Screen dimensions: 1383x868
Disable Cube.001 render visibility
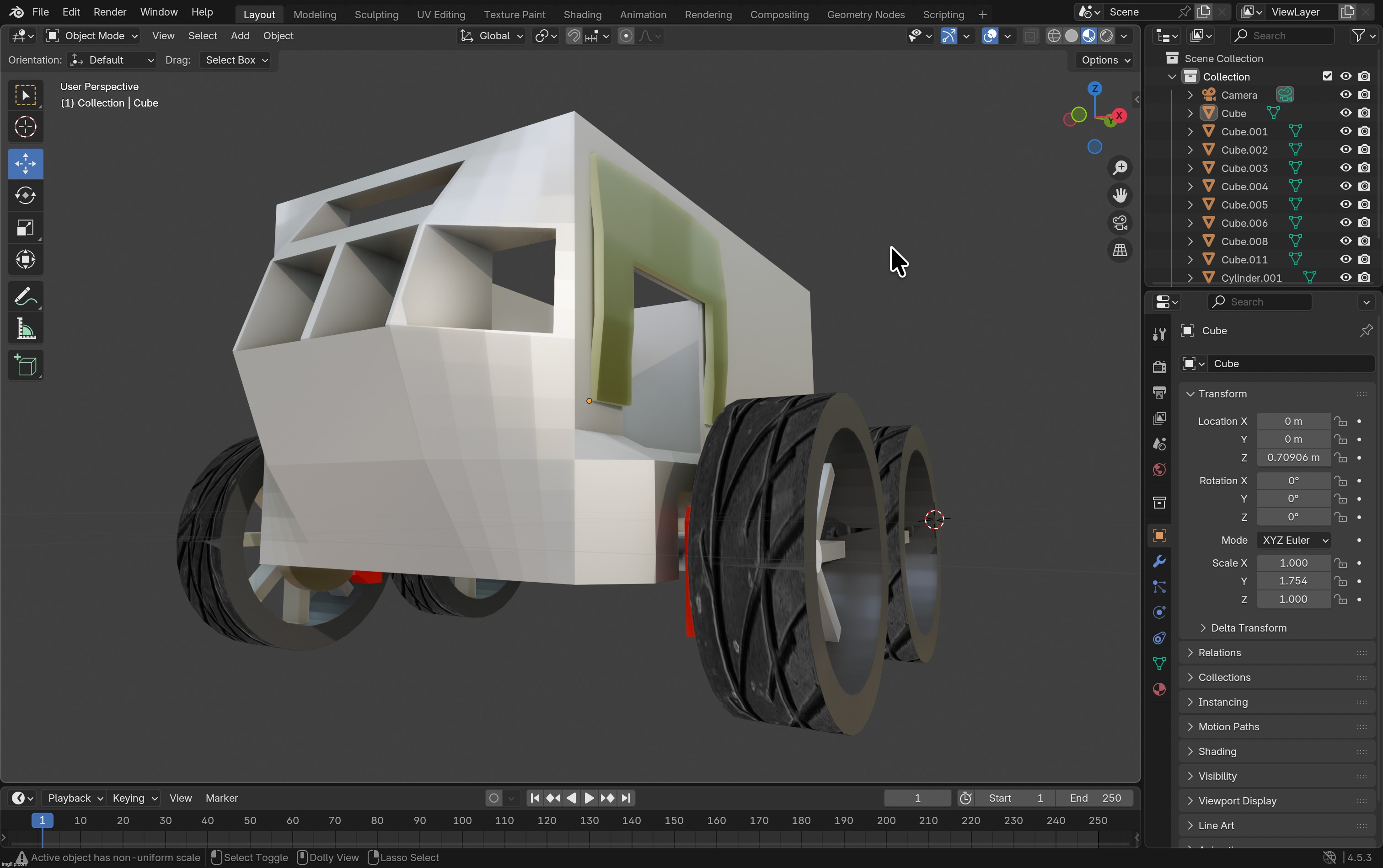pos(1365,131)
